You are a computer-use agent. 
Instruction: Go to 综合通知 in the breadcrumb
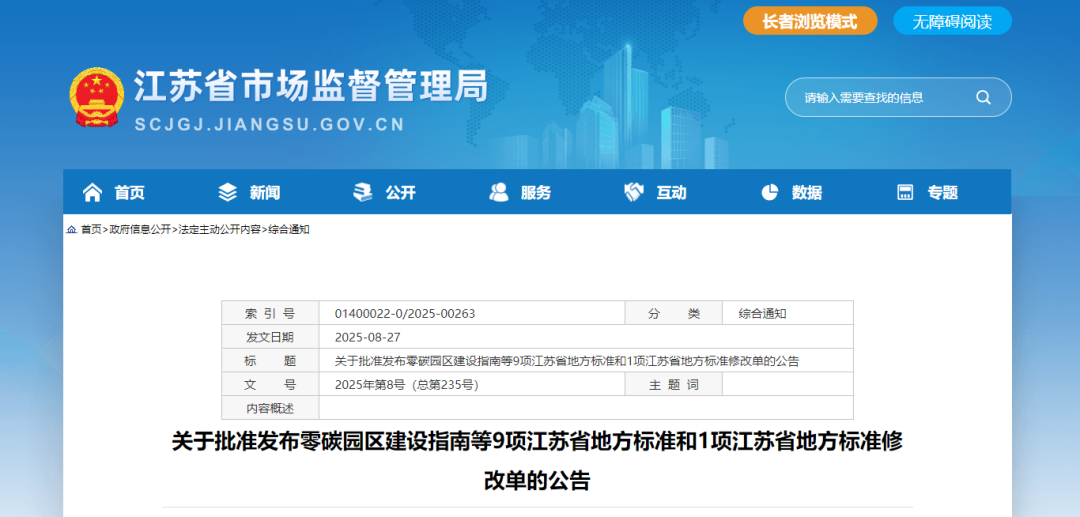[289, 229]
